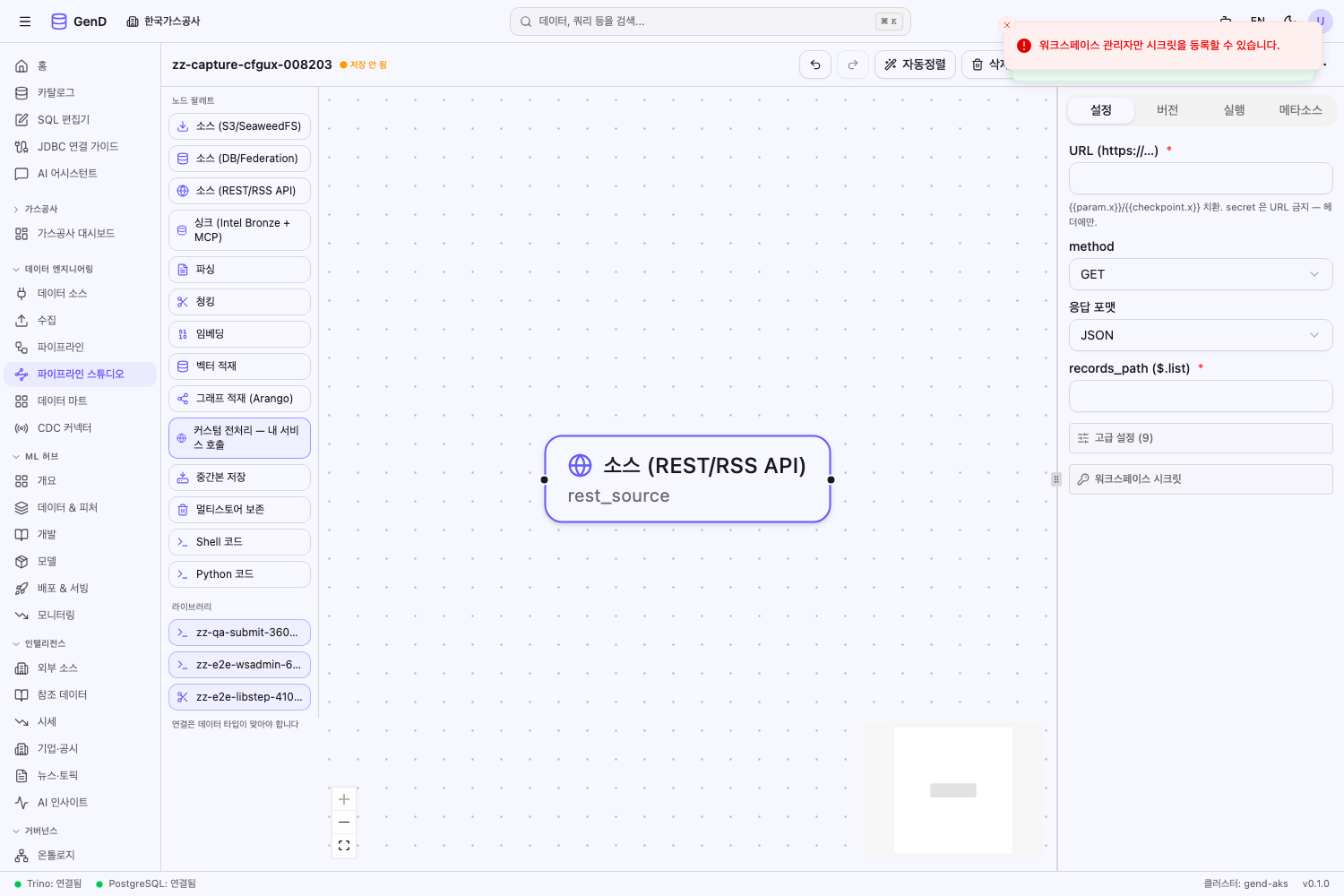The height and width of the screenshot is (896, 1344).
Task: Open CDC 커넥터 in the sidebar
Action: click(81, 428)
